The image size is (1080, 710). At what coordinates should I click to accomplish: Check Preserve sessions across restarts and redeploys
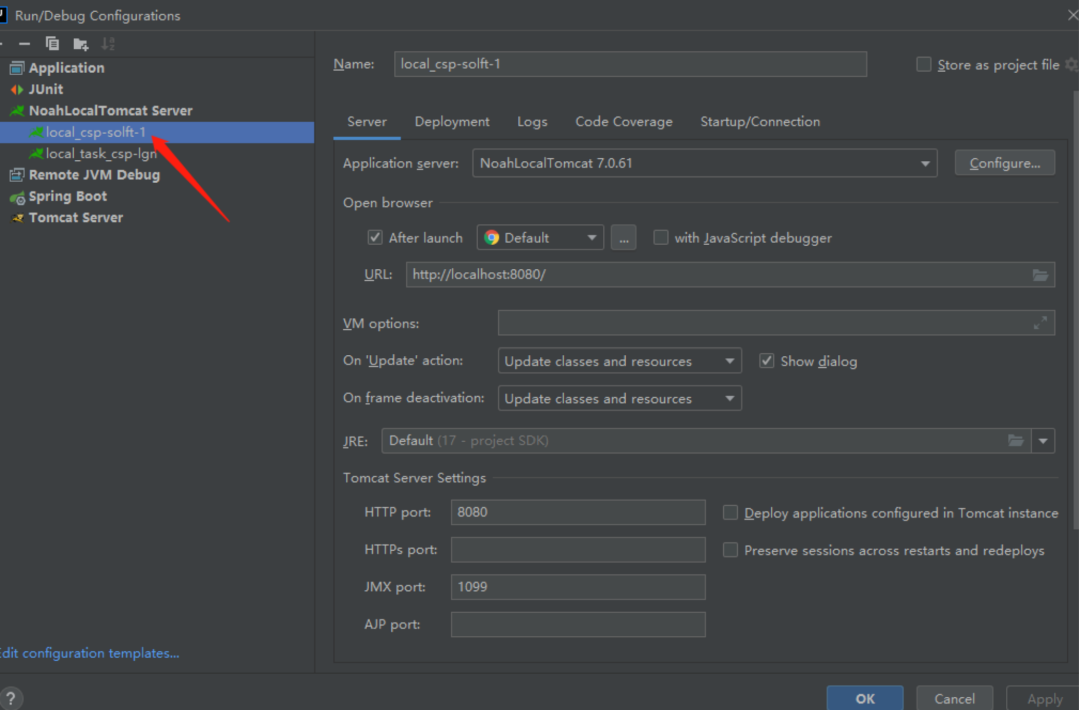[730, 550]
